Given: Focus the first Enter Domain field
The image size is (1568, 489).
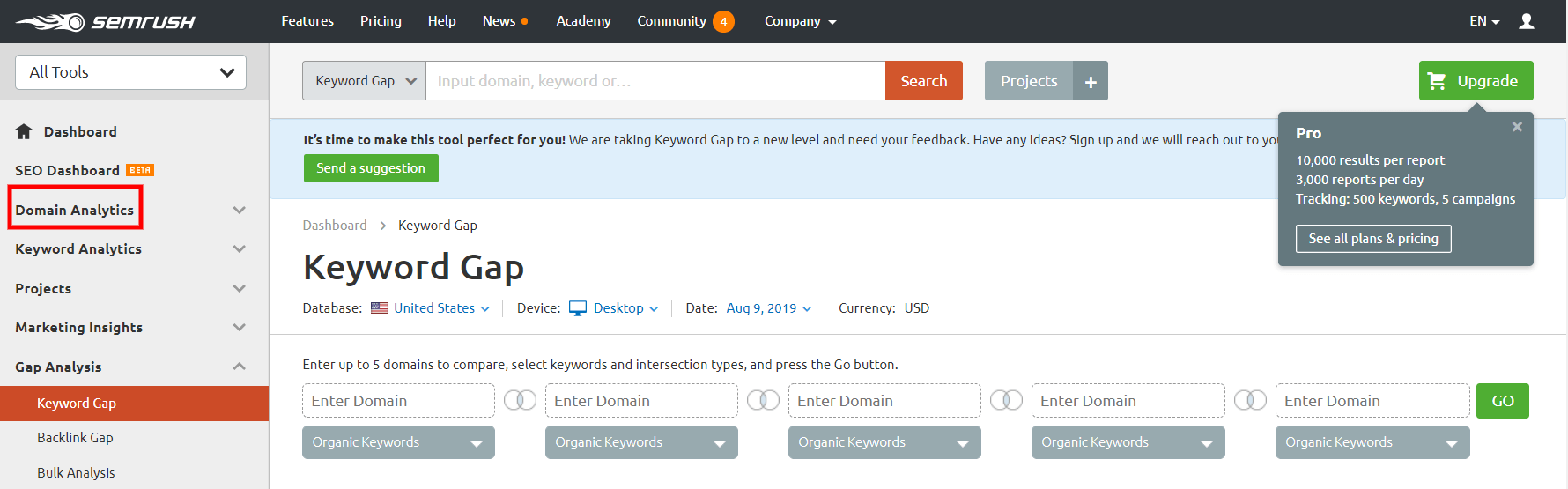Looking at the screenshot, I should point(398,401).
